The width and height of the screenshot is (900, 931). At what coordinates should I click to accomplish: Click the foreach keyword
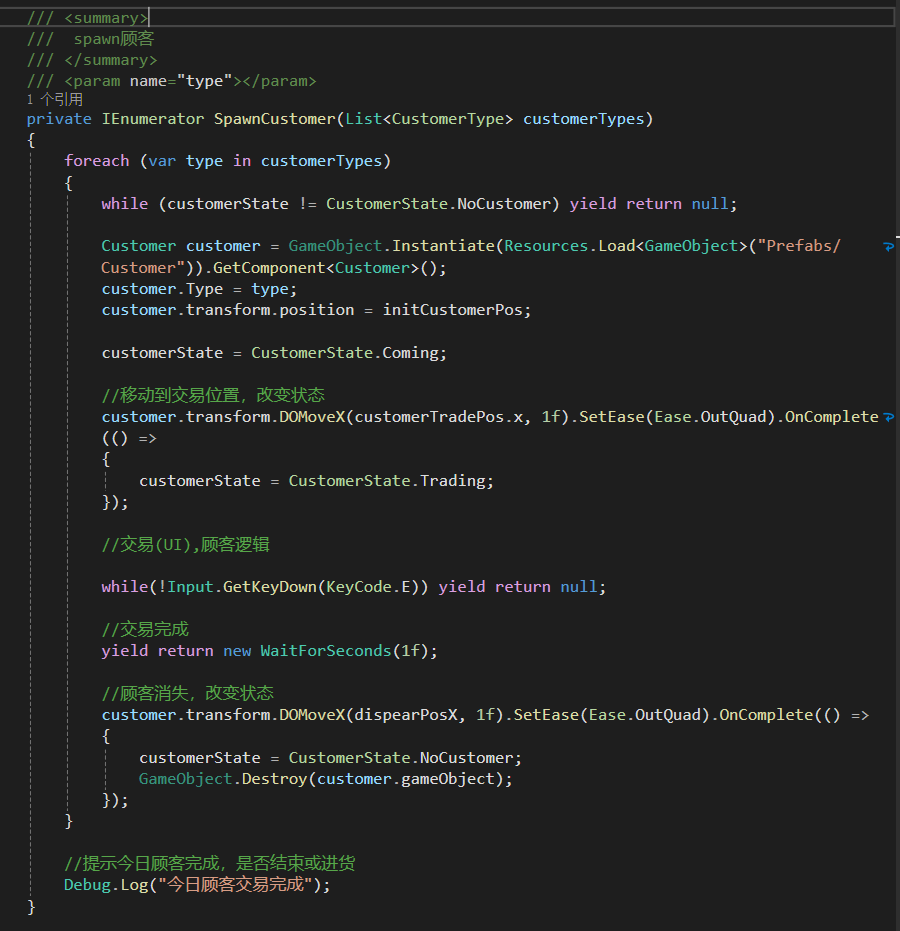pos(97,161)
